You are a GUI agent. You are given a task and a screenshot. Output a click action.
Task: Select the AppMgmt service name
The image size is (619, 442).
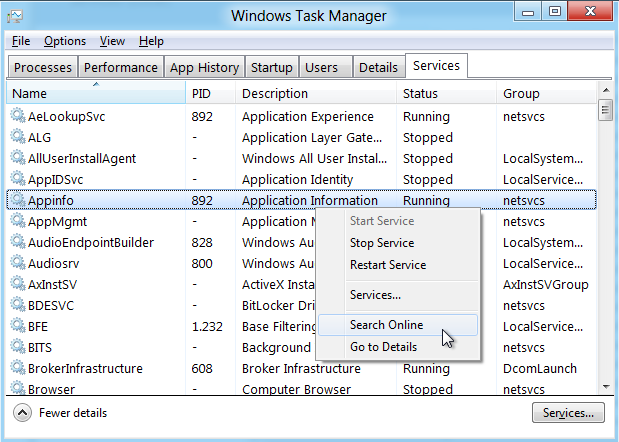(x=57, y=221)
